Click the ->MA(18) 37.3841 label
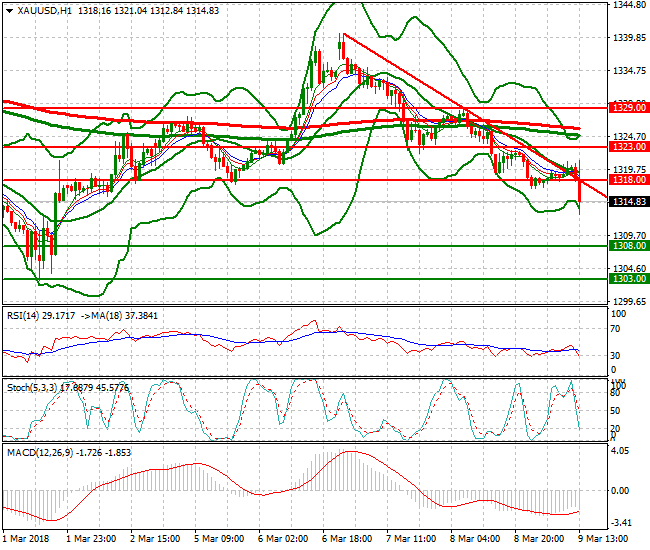Screen dimensions: 650x550 tap(119, 316)
